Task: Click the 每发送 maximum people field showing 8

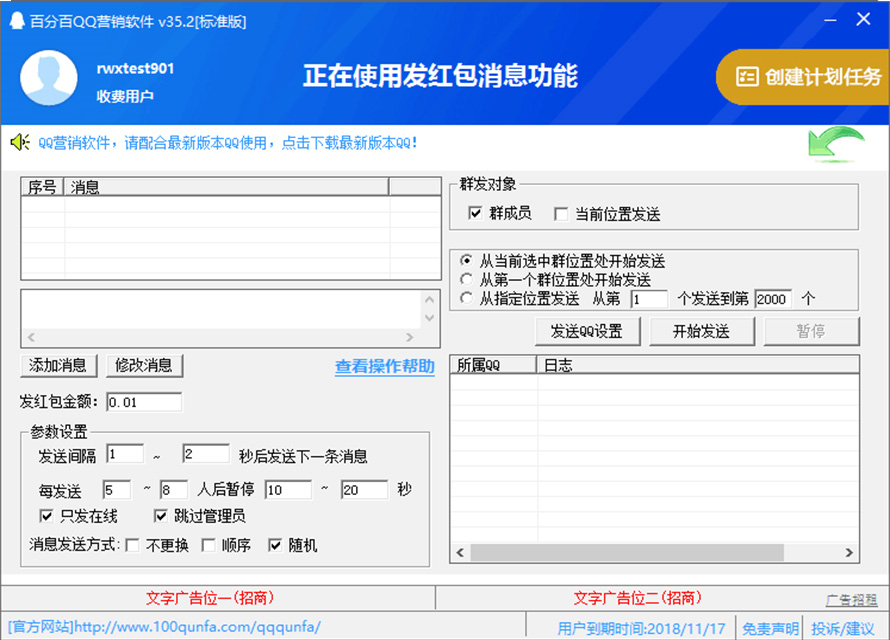Action: coord(174,490)
